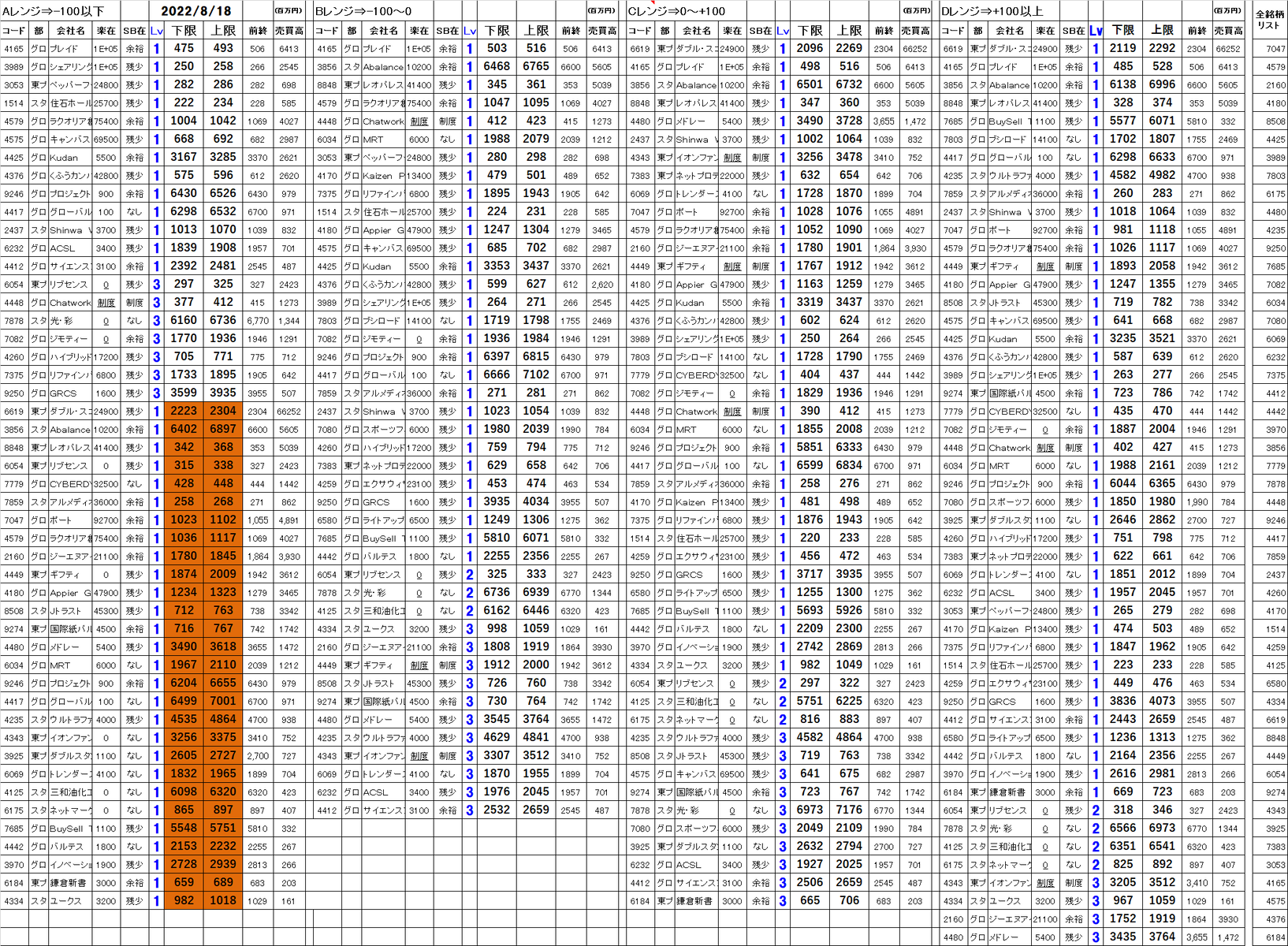
Task: Click 下限 column header in B range
Action: (x=497, y=31)
